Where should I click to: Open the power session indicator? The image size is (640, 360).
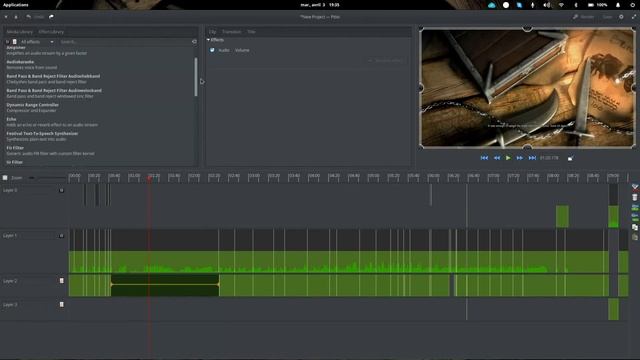[633, 5]
